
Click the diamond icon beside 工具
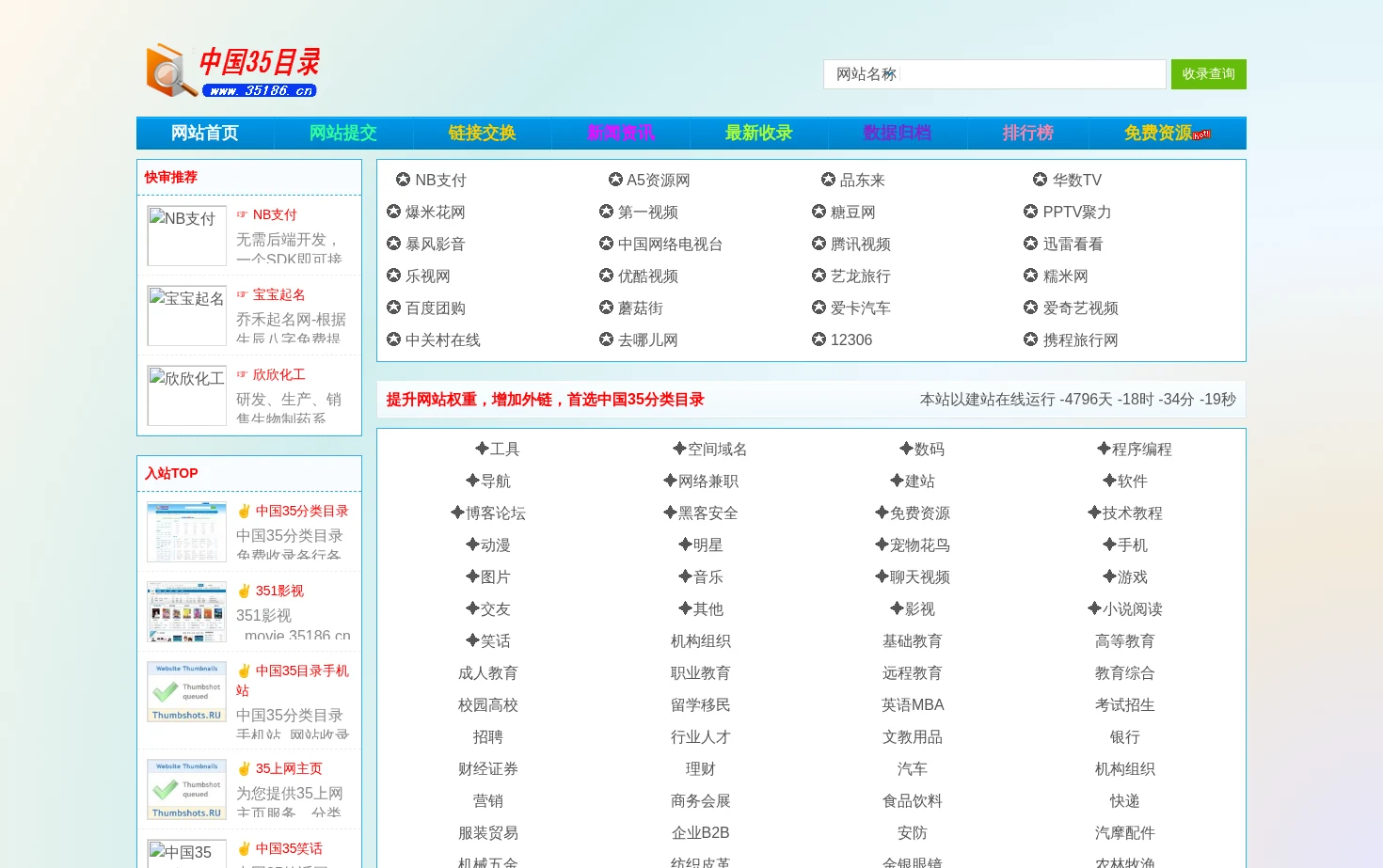482,449
